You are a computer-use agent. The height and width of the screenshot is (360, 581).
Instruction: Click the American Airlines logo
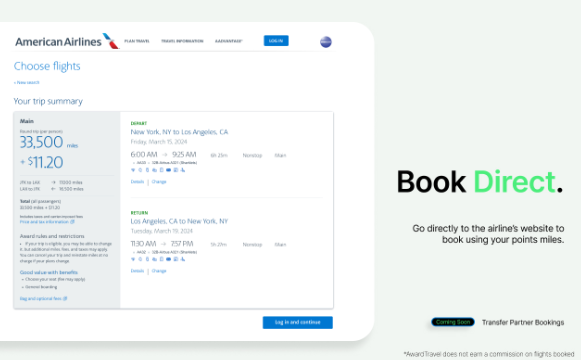(x=67, y=41)
